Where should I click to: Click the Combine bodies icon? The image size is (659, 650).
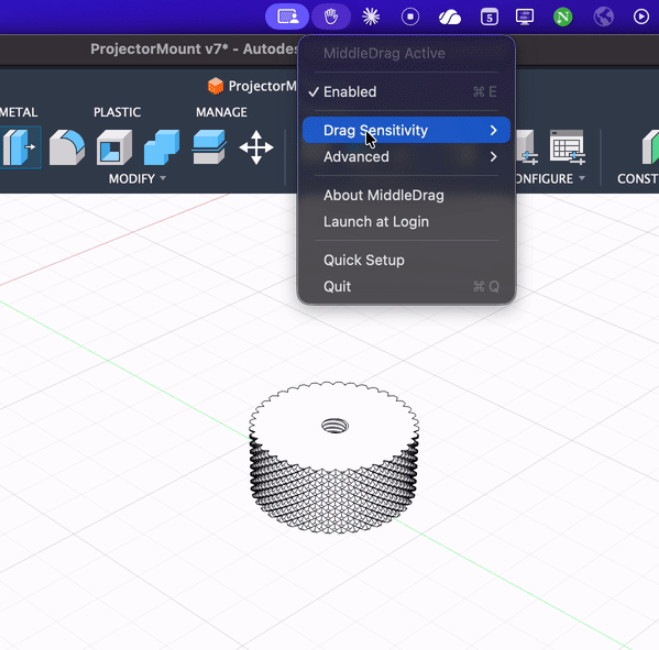(161, 148)
